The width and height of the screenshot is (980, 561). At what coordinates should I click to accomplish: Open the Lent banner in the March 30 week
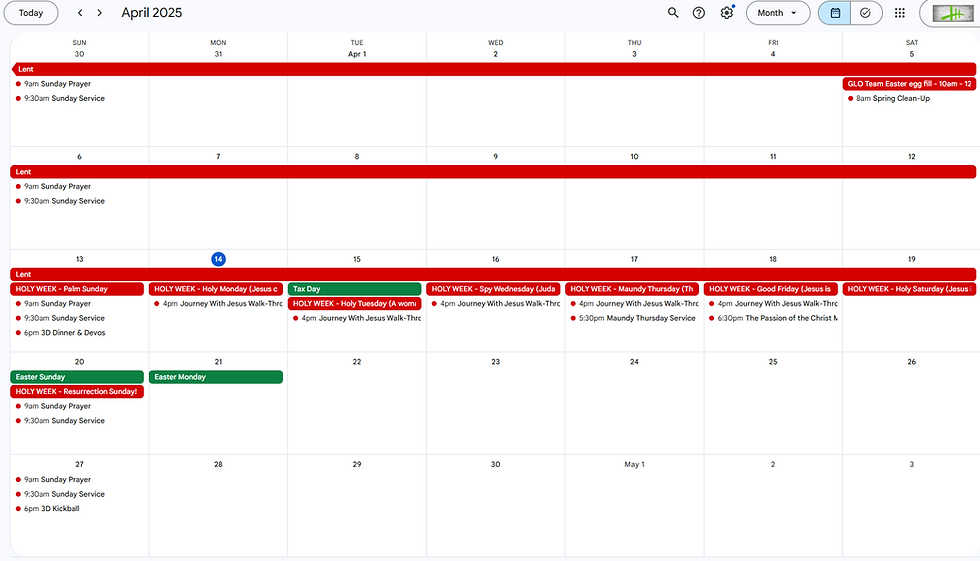[x=494, y=69]
